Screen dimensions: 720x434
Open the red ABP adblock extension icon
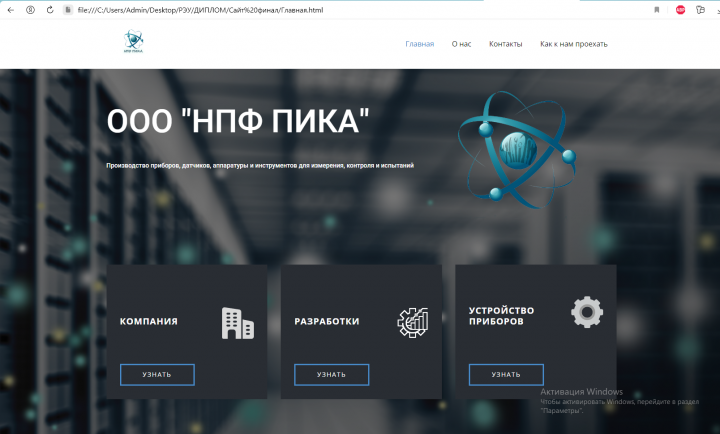[681, 10]
